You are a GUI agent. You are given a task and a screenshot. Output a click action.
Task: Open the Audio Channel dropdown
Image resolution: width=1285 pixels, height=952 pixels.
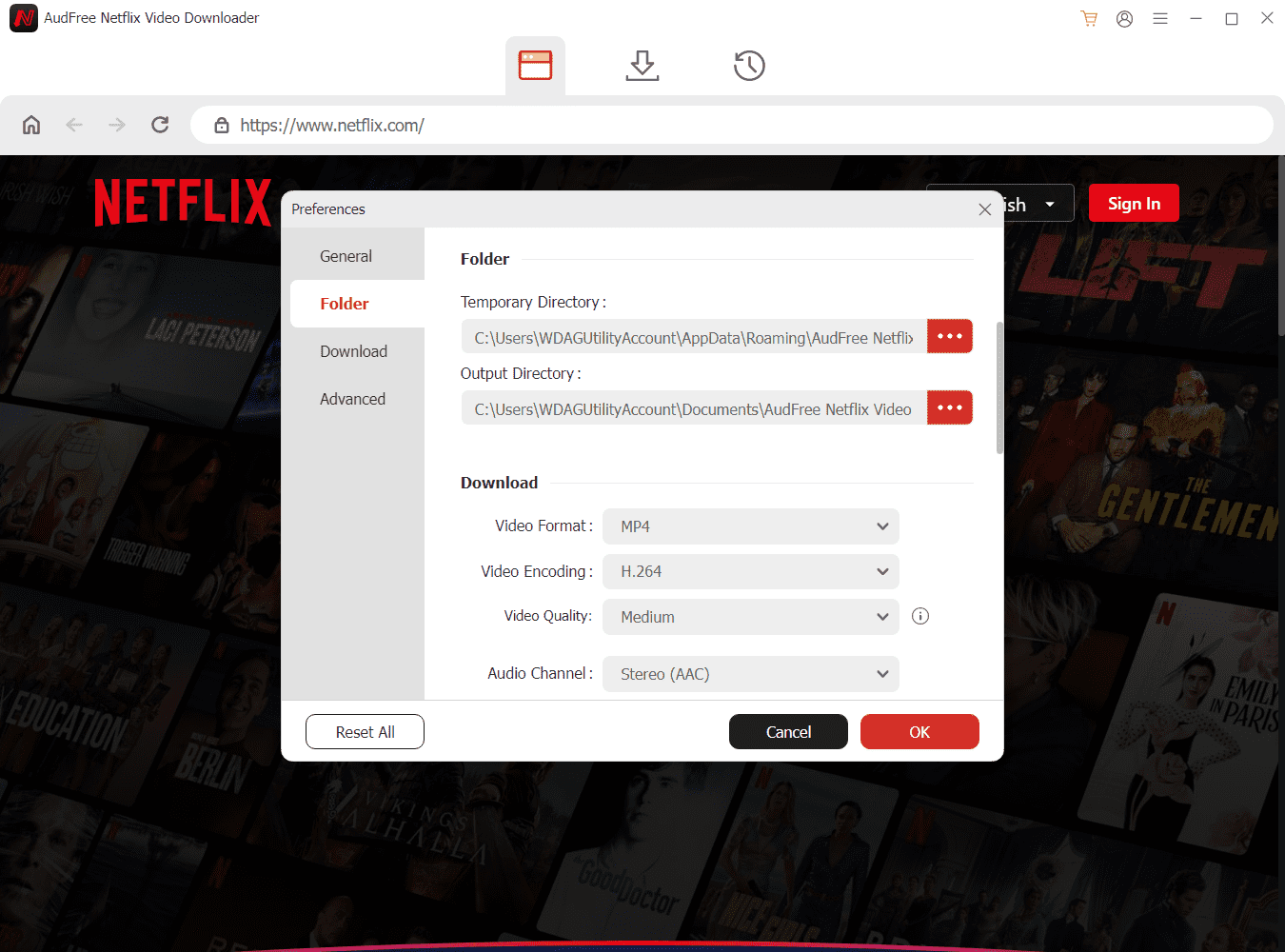(x=751, y=674)
